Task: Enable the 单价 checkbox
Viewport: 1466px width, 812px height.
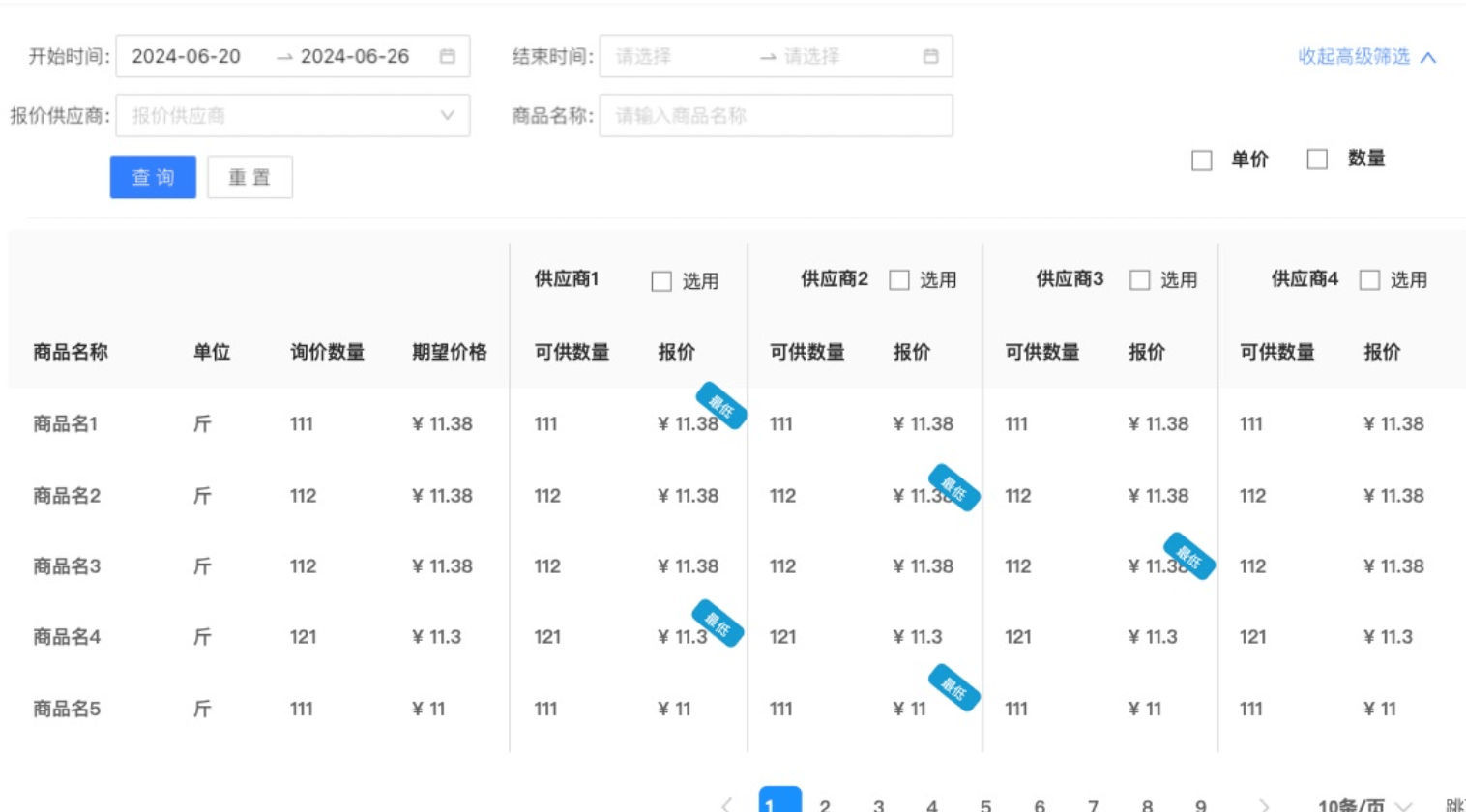Action: 1202,160
